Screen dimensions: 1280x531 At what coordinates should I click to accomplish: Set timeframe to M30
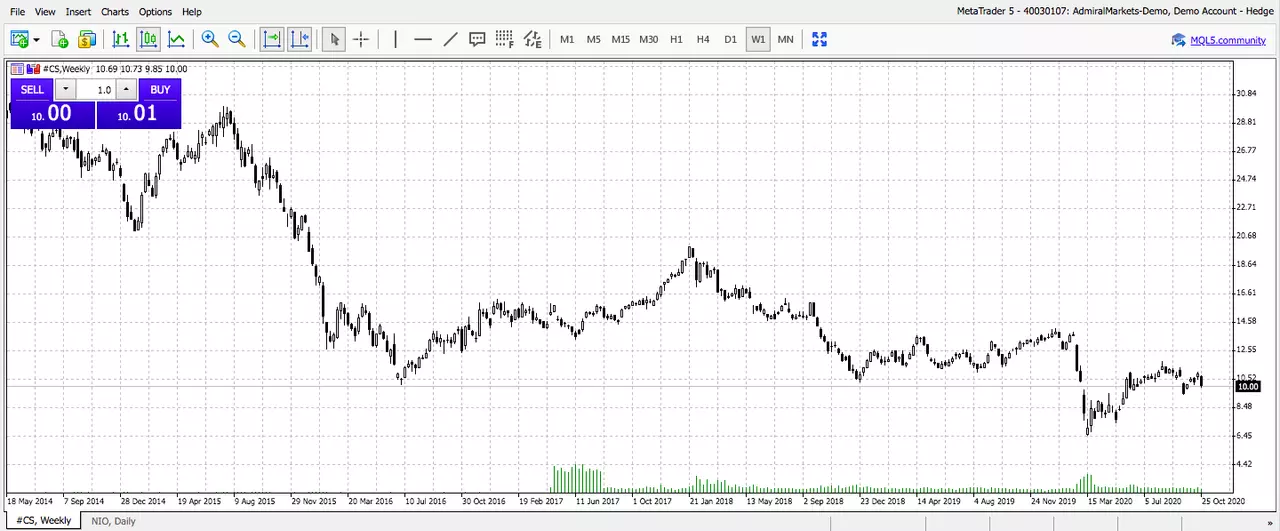click(x=649, y=39)
